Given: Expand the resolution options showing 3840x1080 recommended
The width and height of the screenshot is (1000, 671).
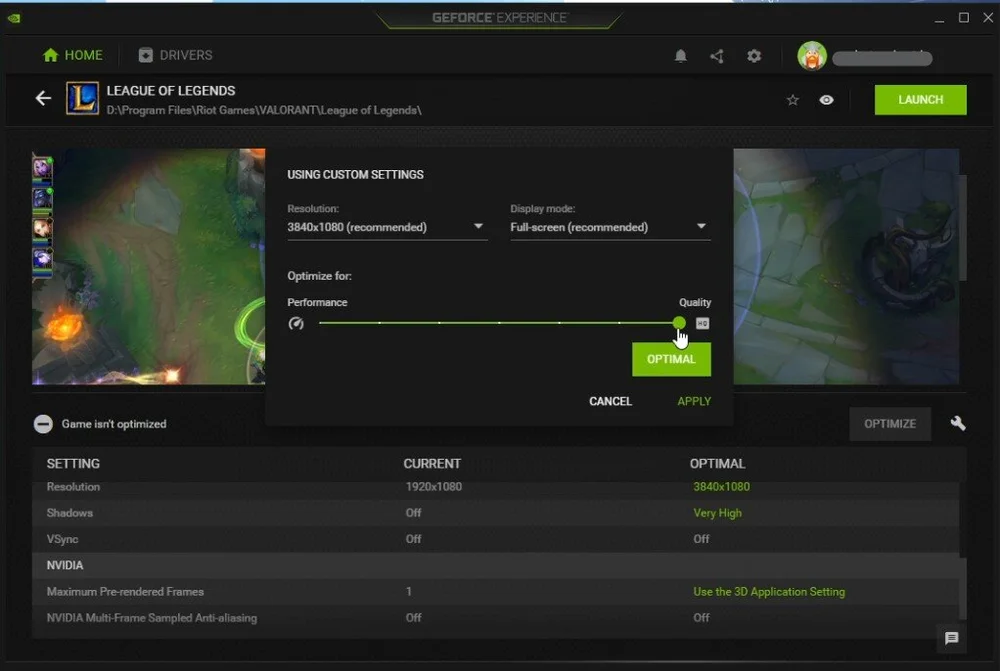Looking at the screenshot, I should click(x=478, y=227).
